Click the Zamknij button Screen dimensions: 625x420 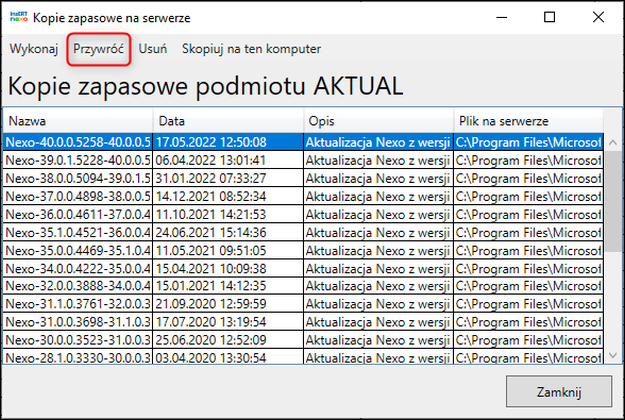(559, 392)
